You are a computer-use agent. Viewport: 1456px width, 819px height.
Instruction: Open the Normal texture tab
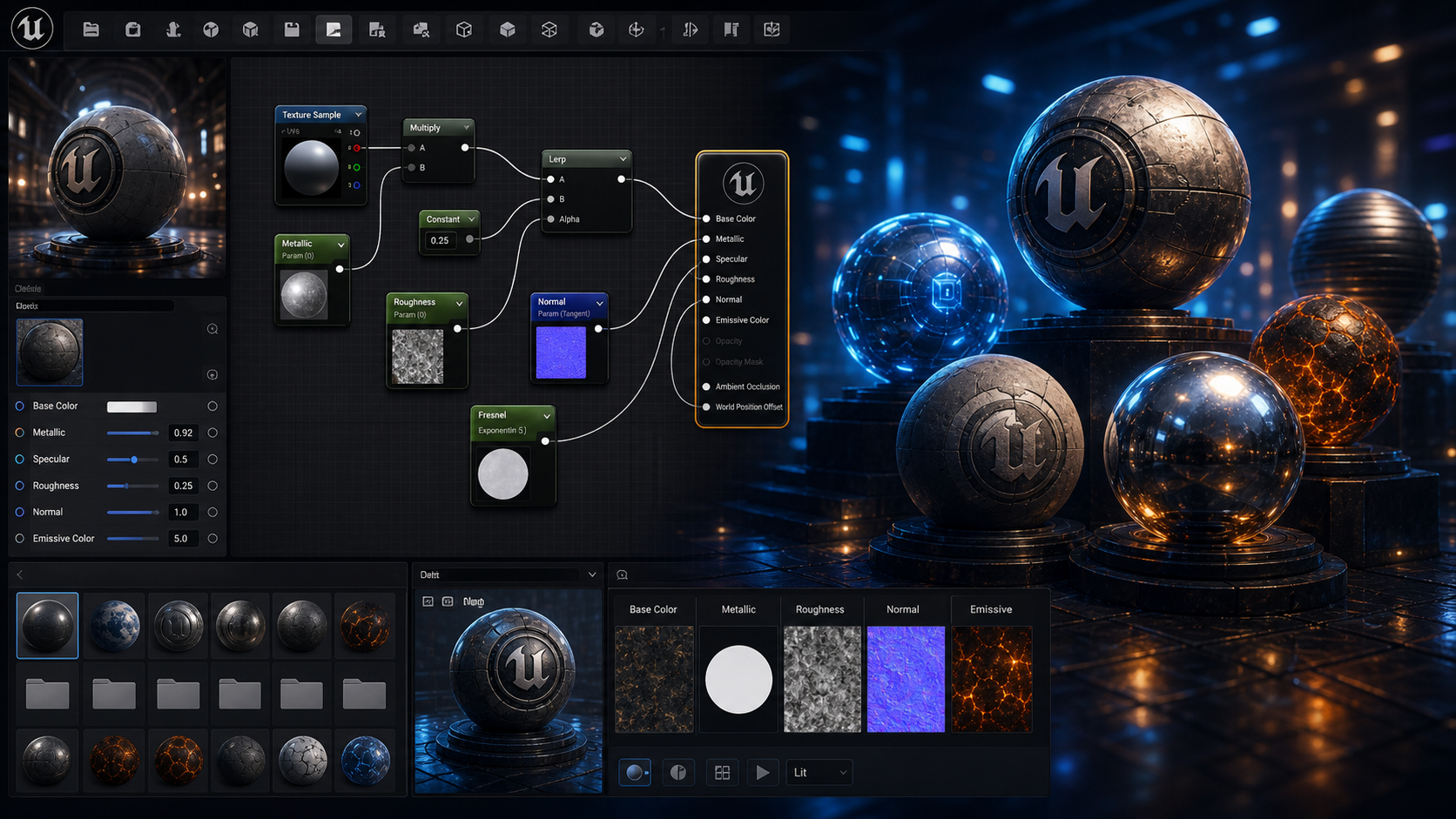pos(903,609)
